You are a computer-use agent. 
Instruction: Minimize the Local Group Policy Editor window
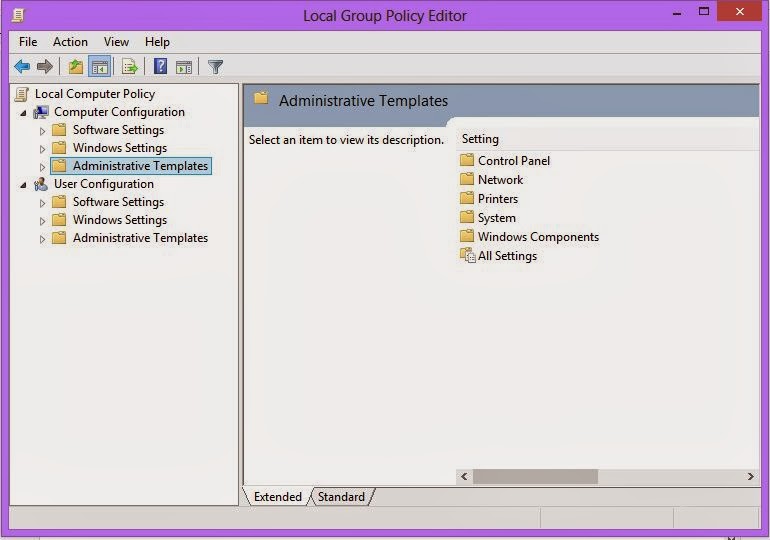click(677, 13)
